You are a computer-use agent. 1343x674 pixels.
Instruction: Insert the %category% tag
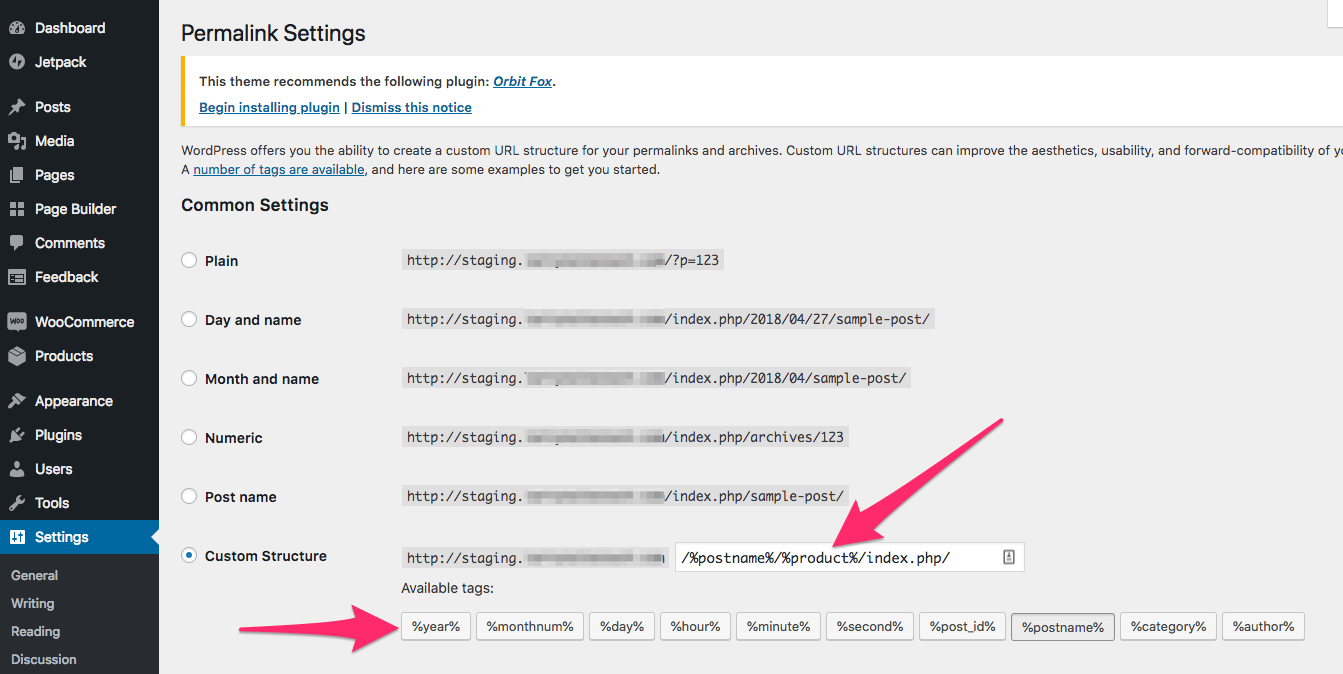click(x=1168, y=627)
